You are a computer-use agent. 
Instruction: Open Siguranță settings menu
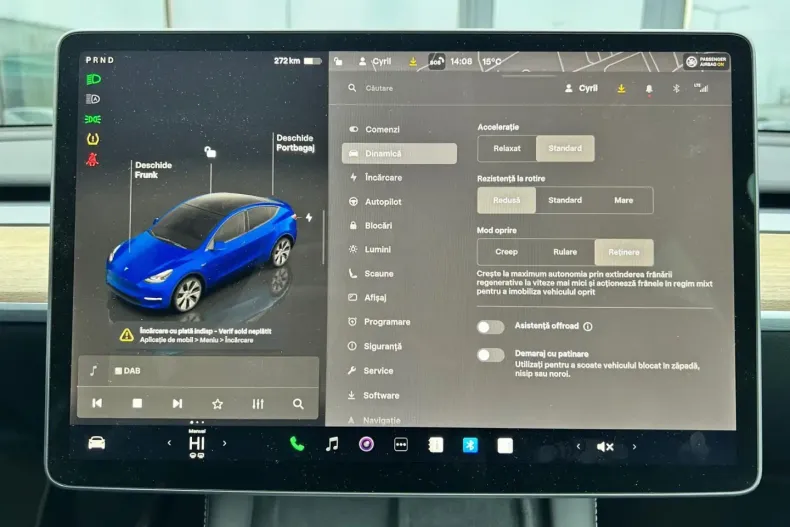400,346
